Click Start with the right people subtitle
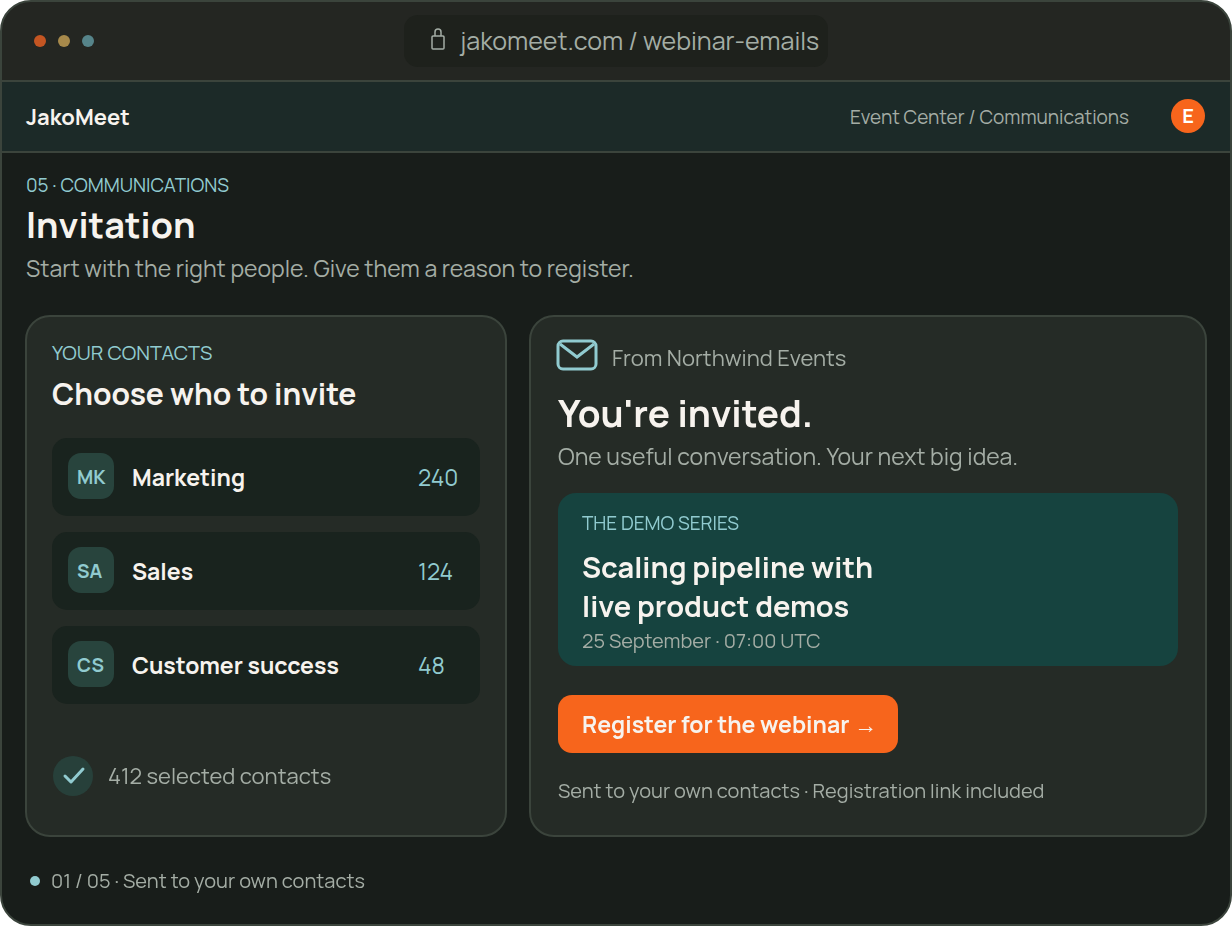 click(x=330, y=269)
